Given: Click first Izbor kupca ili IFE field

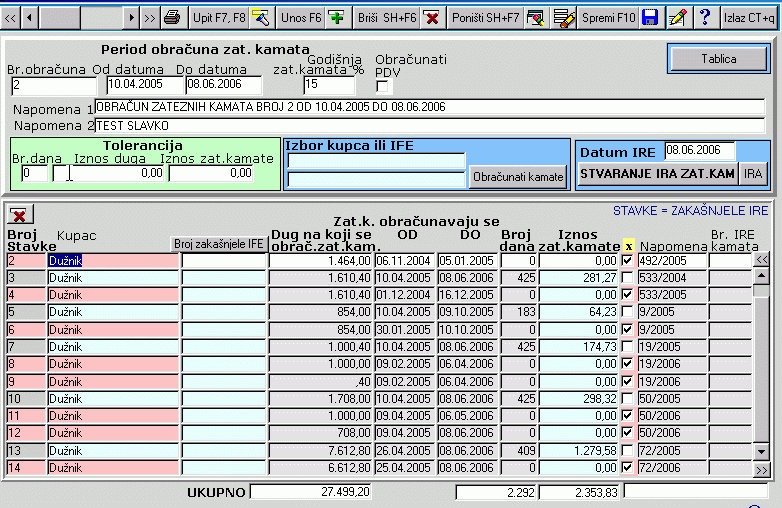Looking at the screenshot, I should (377, 161).
